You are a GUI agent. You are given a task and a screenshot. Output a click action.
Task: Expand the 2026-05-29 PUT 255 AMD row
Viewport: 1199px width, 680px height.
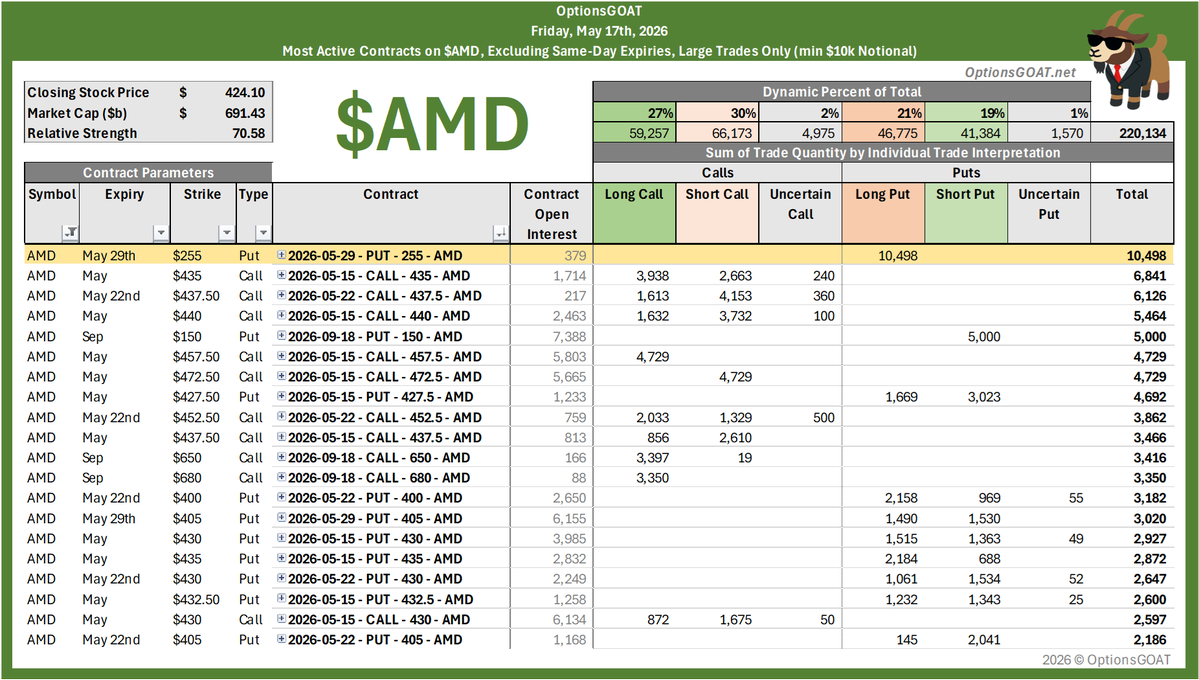pyautogui.click(x=281, y=255)
